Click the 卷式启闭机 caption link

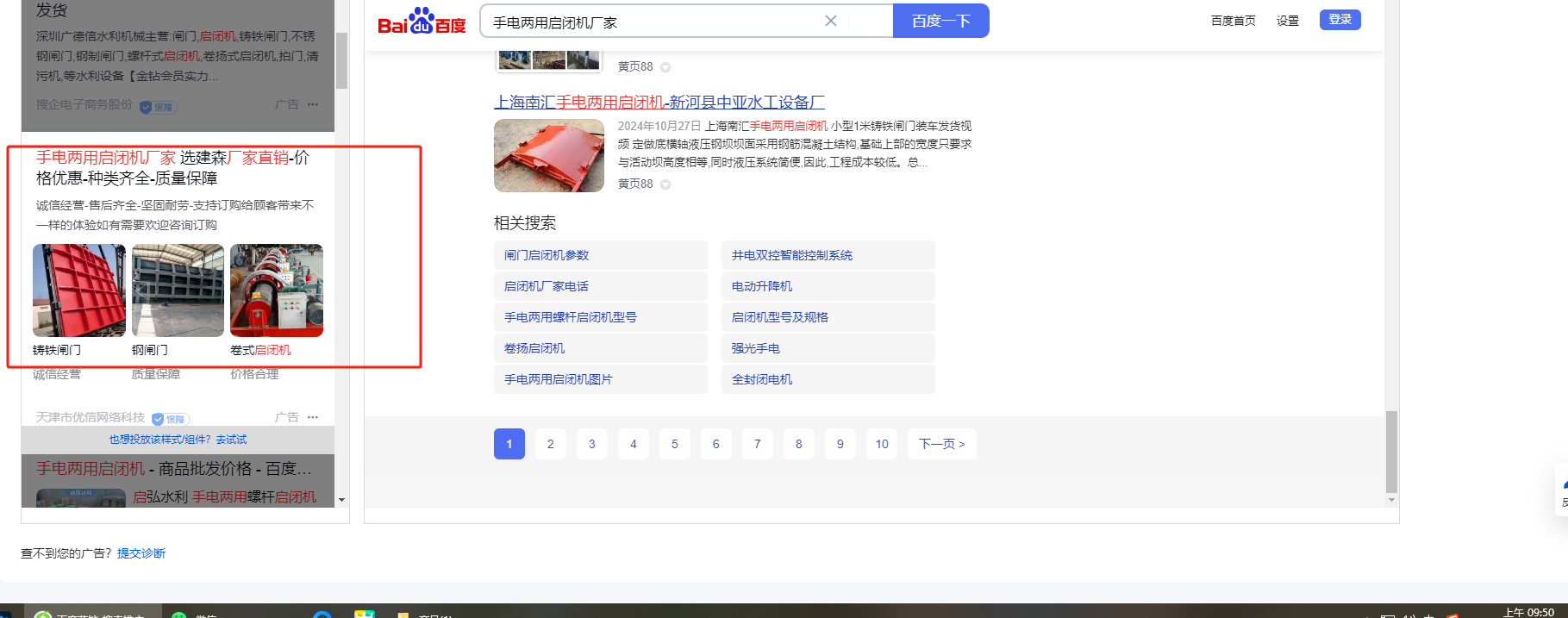[x=260, y=350]
